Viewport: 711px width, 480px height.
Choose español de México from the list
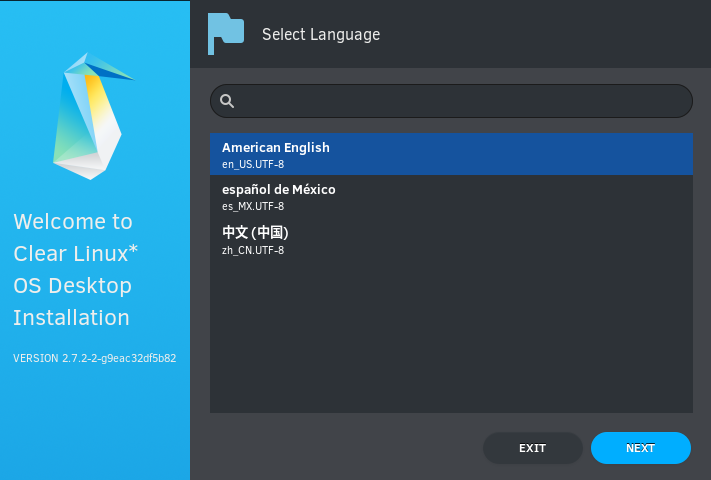pos(451,196)
